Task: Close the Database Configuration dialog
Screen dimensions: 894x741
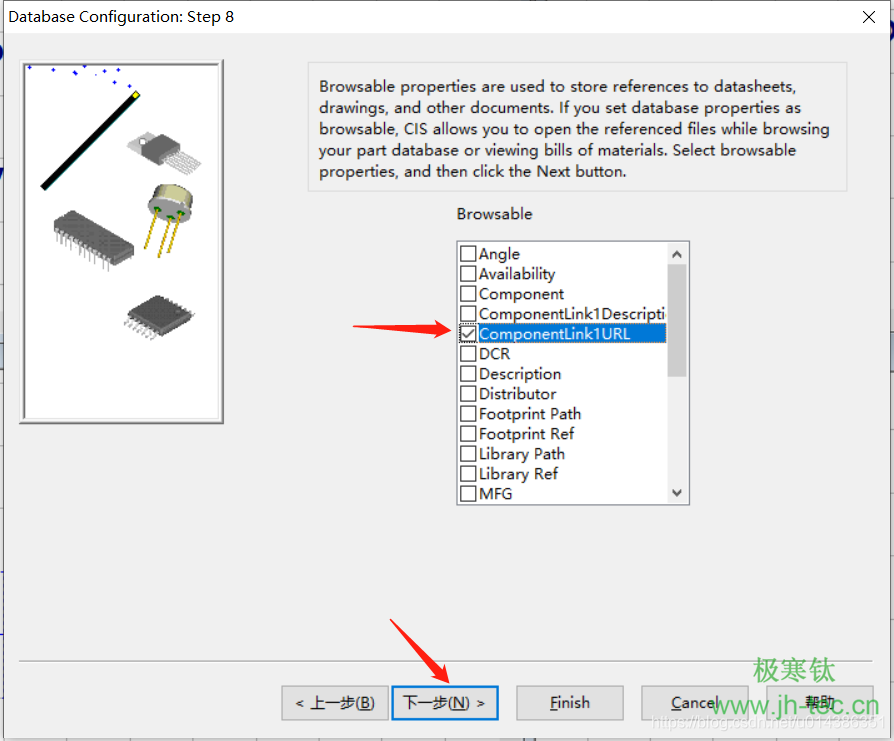Action: [x=868, y=17]
